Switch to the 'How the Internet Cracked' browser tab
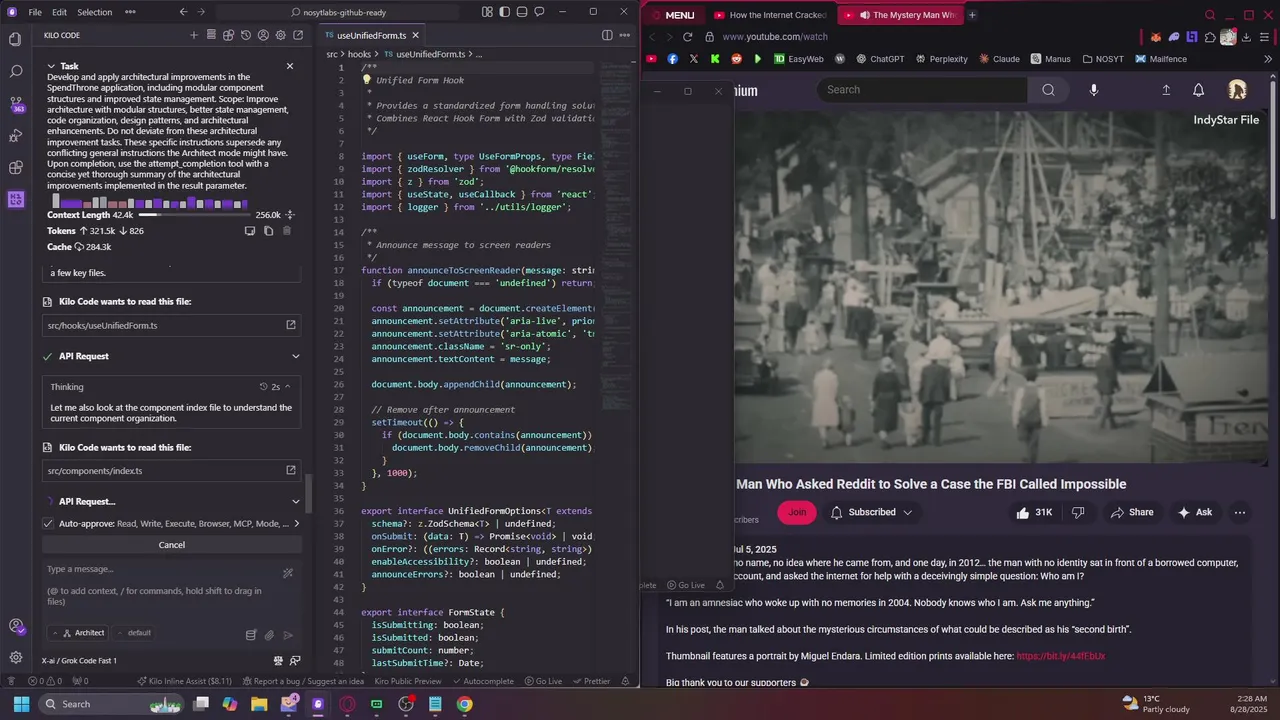Screen dimensions: 1280x720 pos(770,15)
